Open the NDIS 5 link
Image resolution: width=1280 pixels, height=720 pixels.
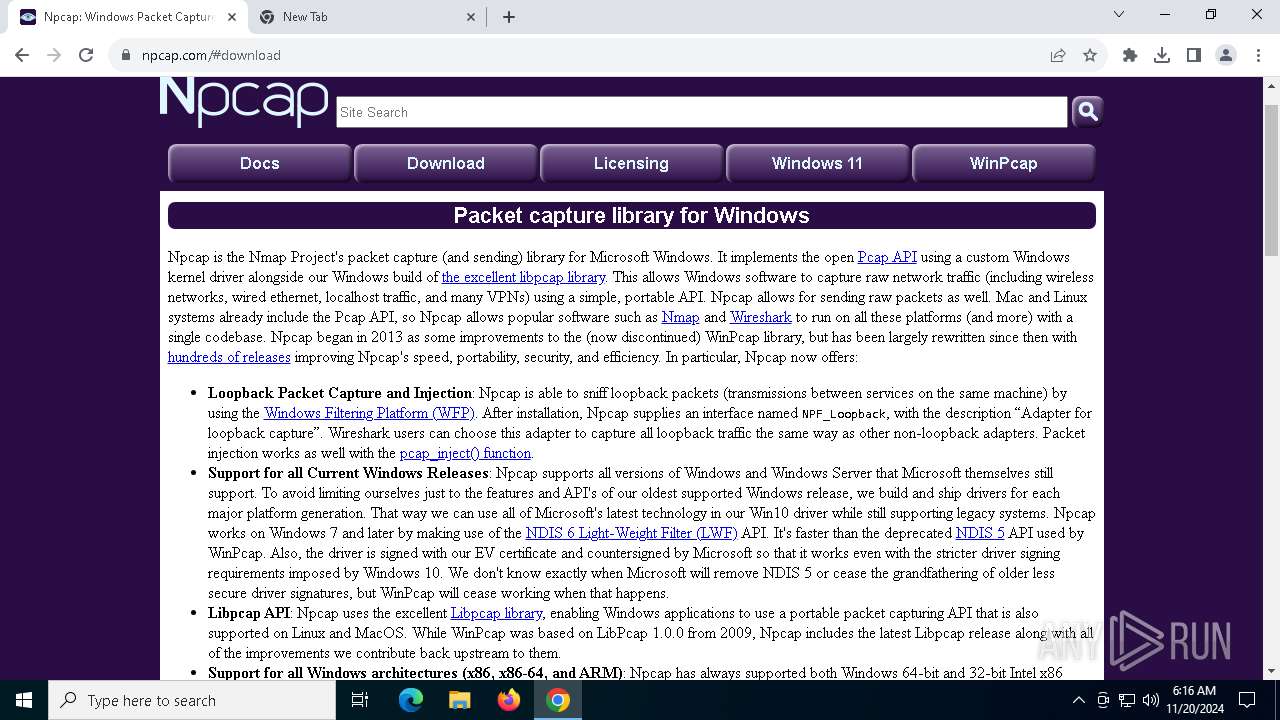980,533
